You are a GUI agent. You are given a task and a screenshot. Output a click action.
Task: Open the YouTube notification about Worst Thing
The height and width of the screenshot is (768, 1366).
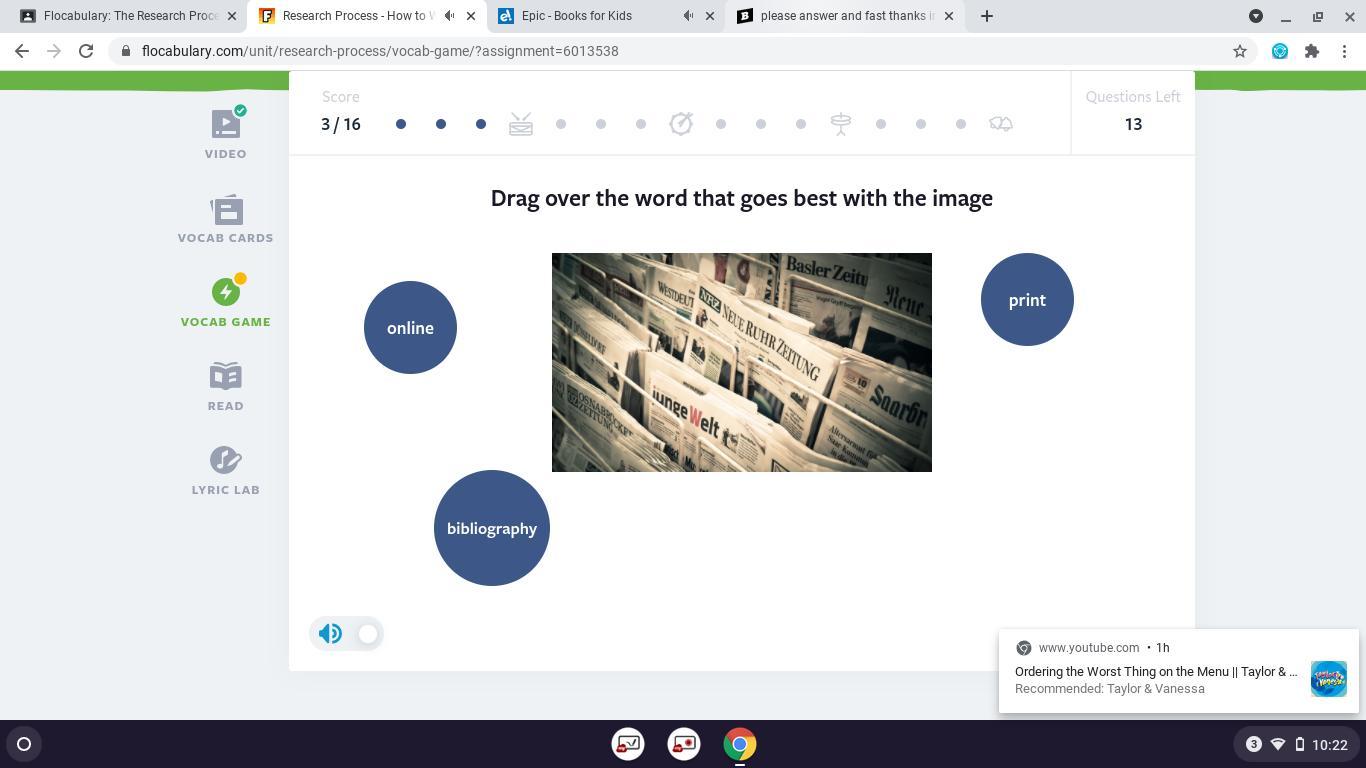[1155, 672]
